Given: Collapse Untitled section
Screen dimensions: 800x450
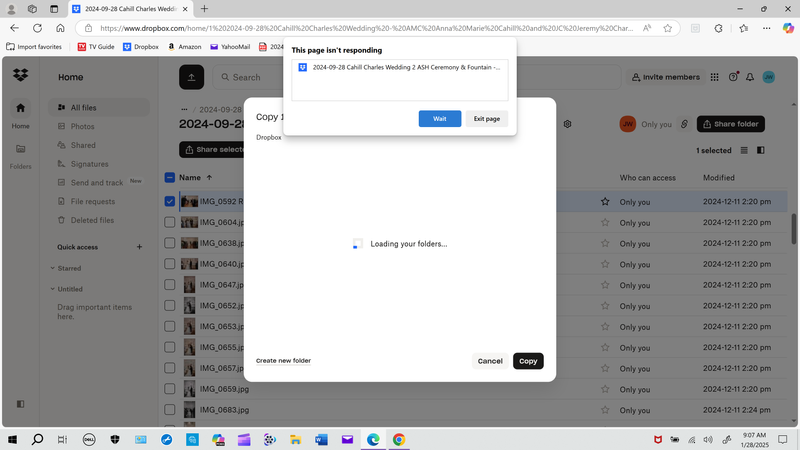Looking at the screenshot, I should (x=53, y=289).
